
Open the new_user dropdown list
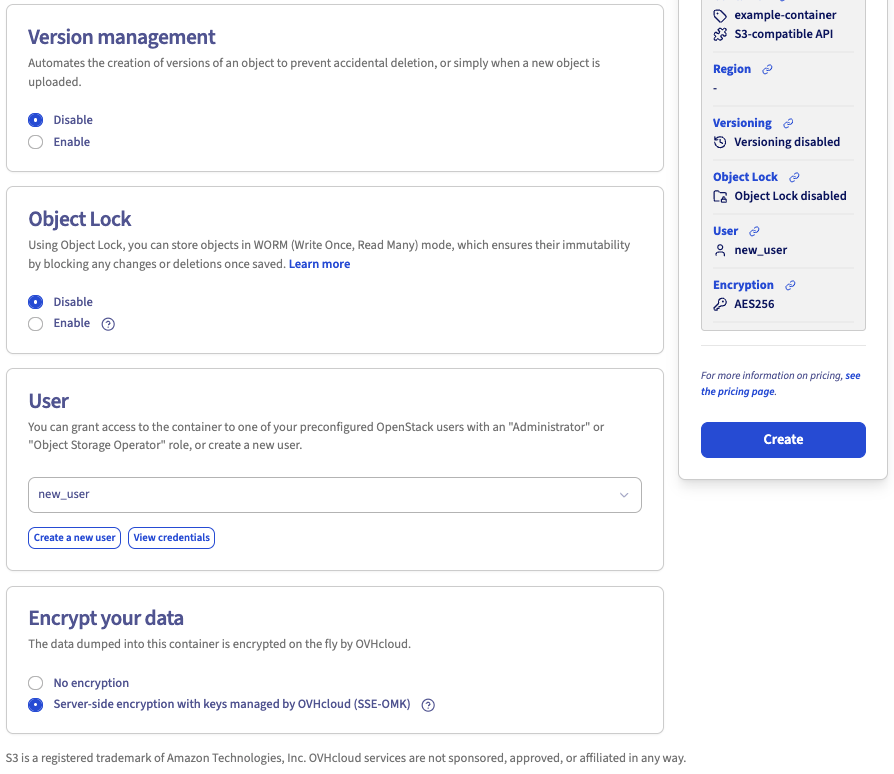click(x=335, y=495)
